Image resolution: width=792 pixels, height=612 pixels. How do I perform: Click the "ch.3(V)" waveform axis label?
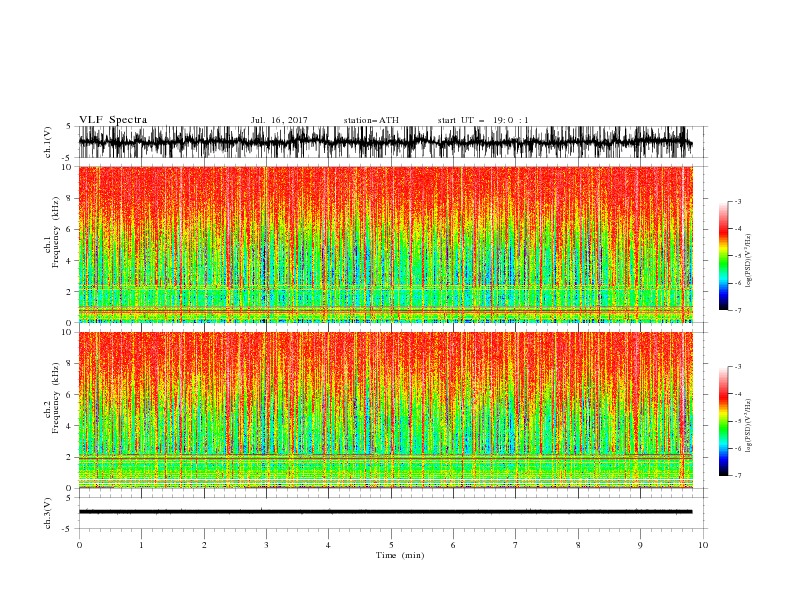coord(48,513)
